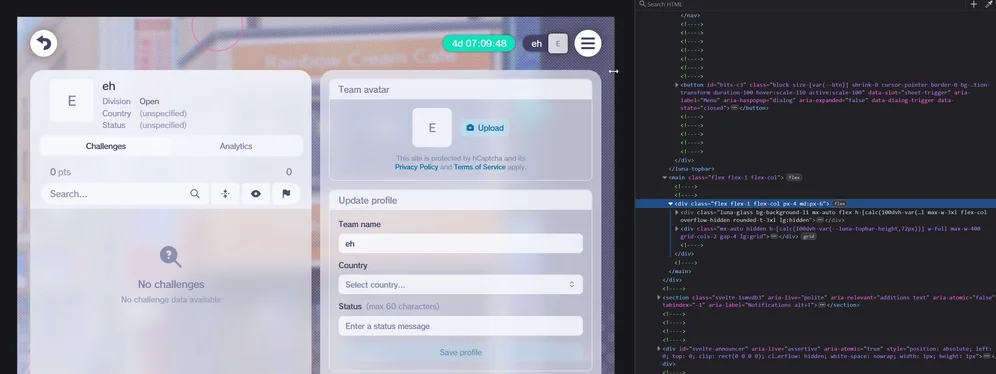Expand the mx-auto hidden grid div node
This screenshot has width=996, height=374.
click(x=676, y=229)
